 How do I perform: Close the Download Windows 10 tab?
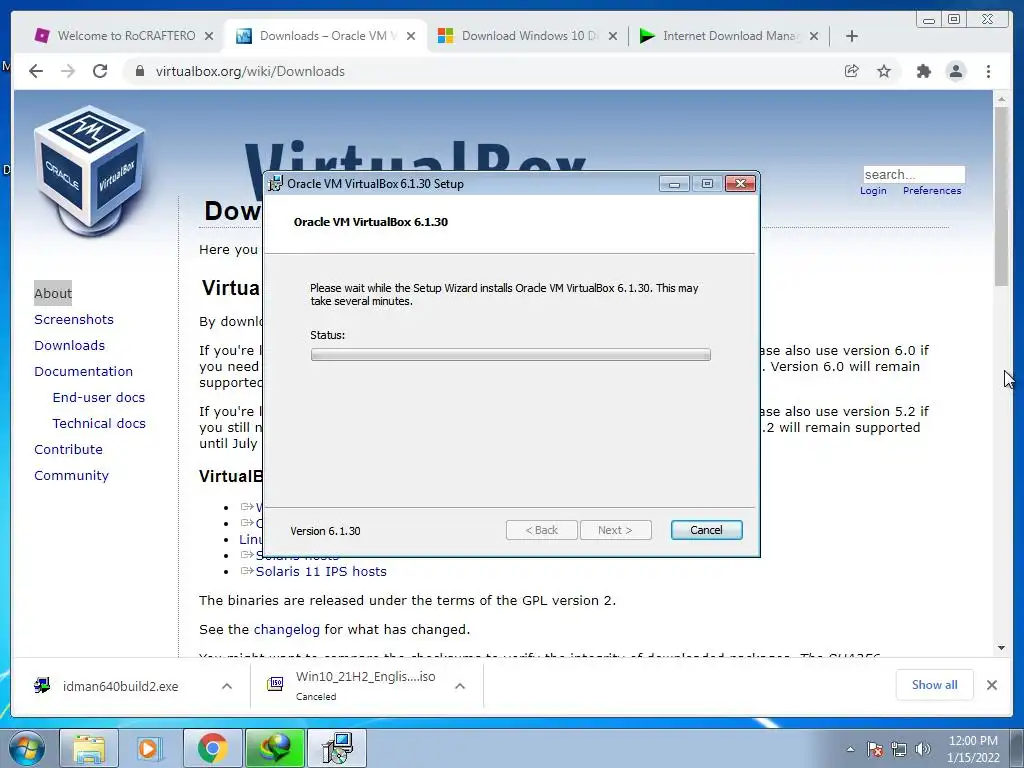pos(613,36)
